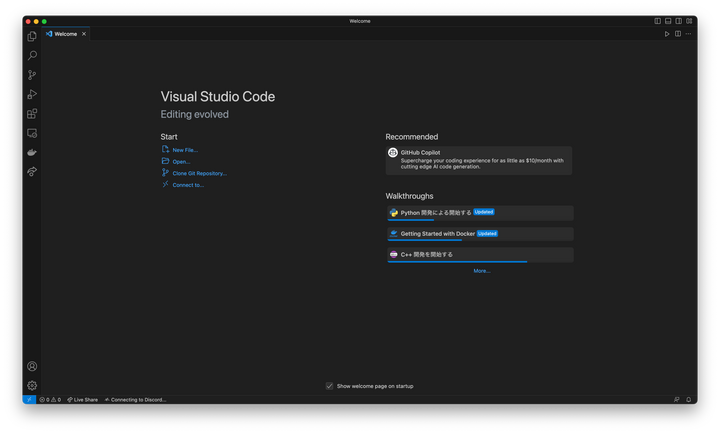Image resolution: width=720 pixels, height=434 pixels.
Task: Click the Docker whale icon in Walkthroughs
Action: (x=394, y=234)
